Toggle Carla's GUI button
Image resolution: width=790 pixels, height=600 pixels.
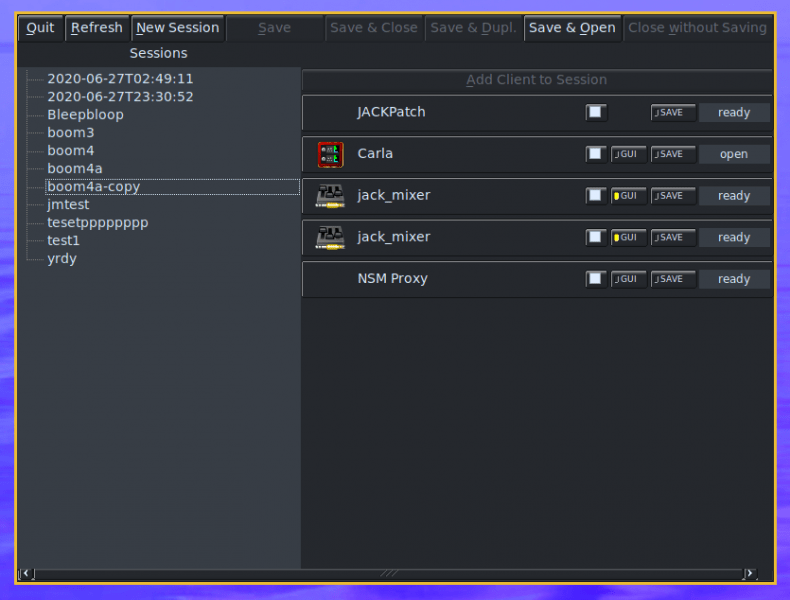[x=628, y=154]
